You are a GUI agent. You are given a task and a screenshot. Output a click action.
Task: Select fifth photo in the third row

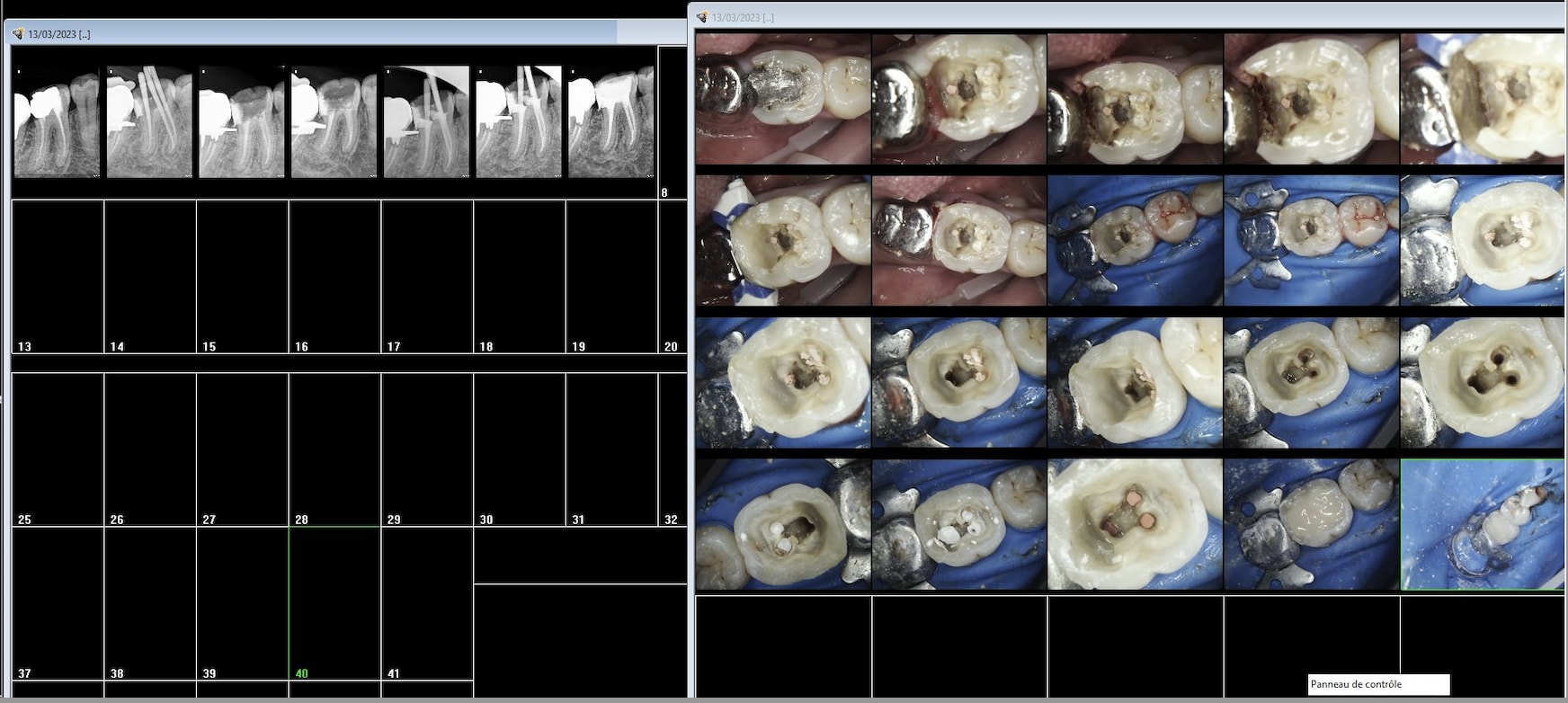point(1483,383)
